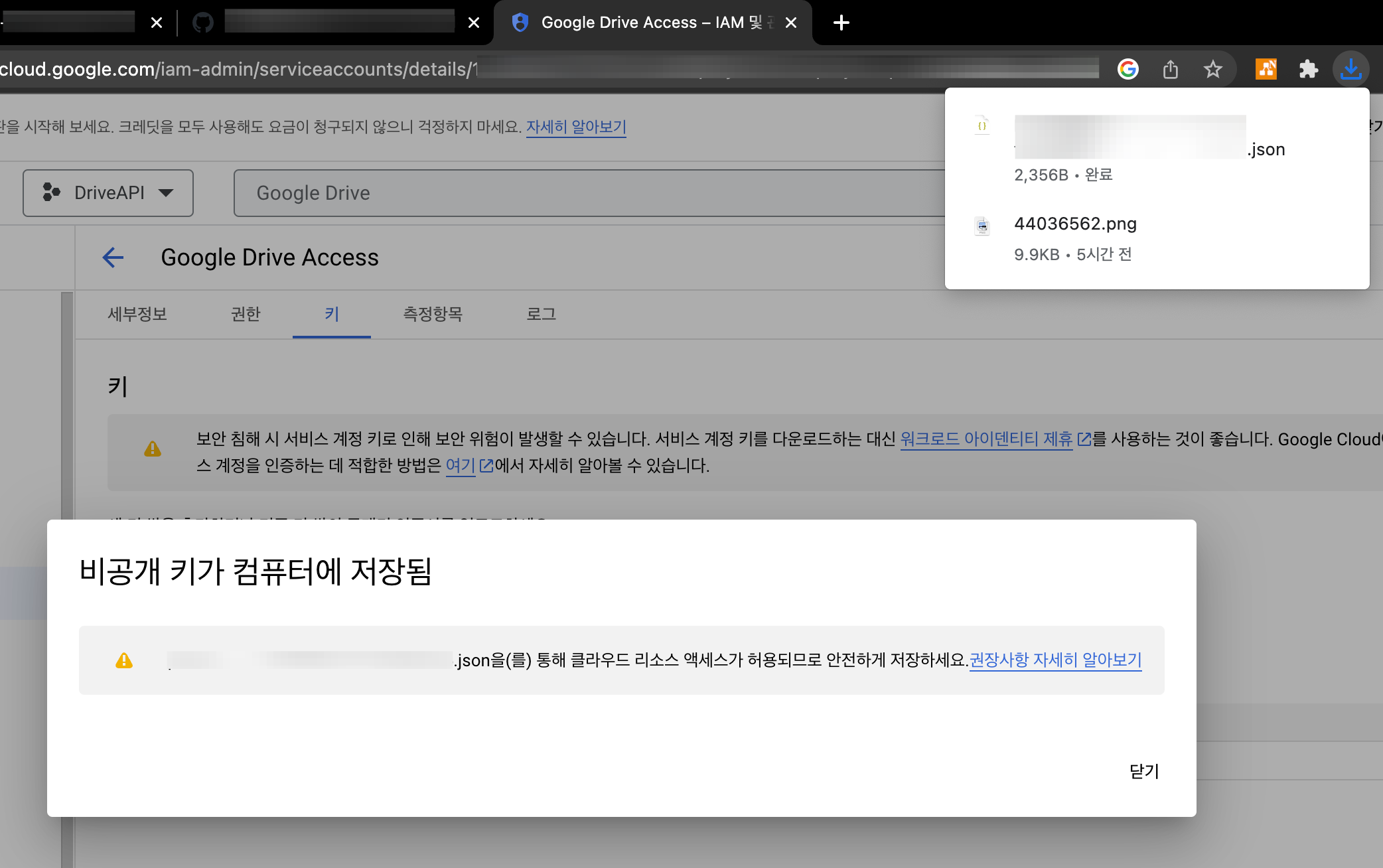
Task: Open 권장사항 자세히 알아보기 link in dialog
Action: (x=1055, y=660)
